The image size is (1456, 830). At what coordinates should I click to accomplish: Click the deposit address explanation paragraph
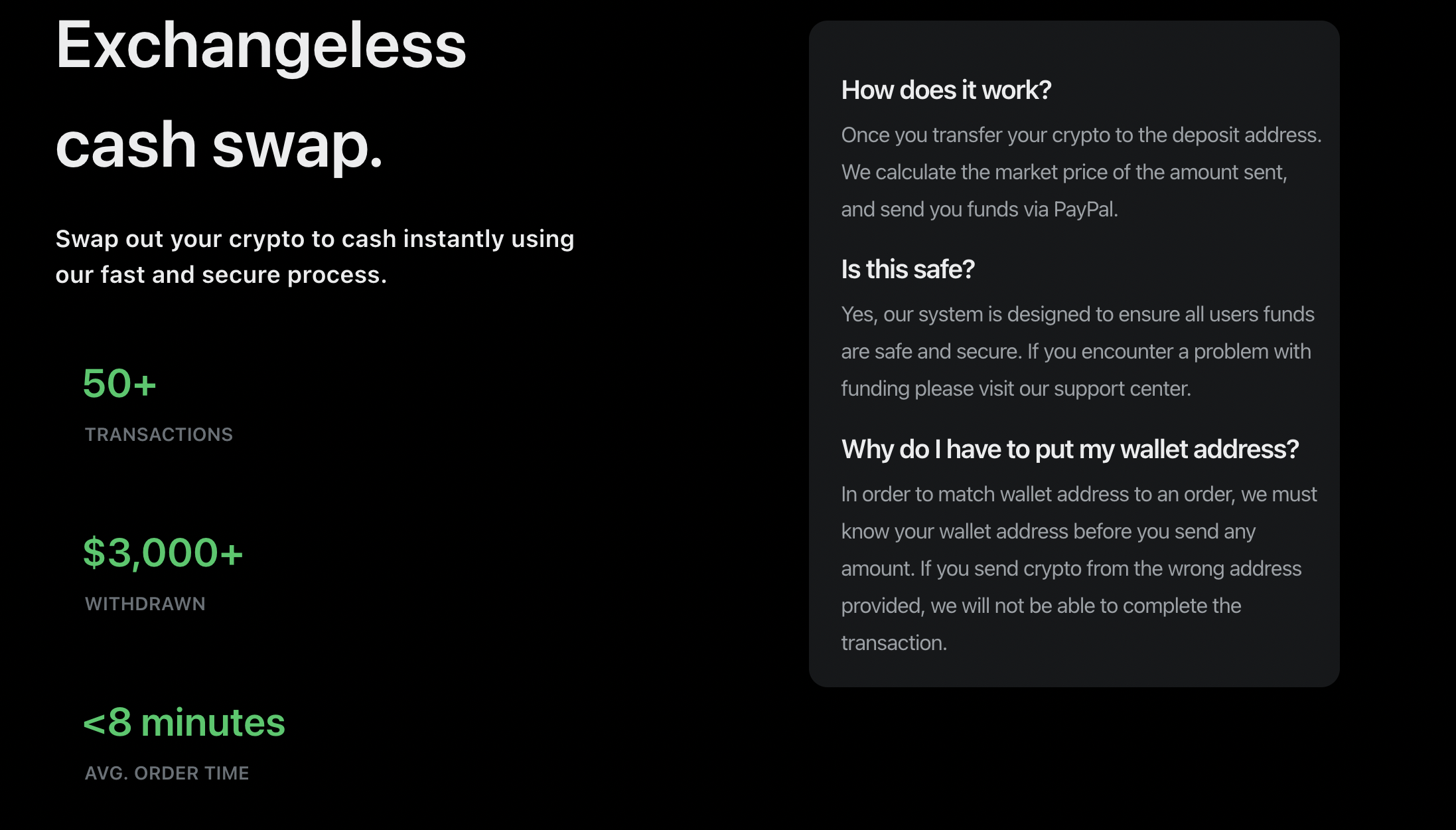pos(1082,172)
